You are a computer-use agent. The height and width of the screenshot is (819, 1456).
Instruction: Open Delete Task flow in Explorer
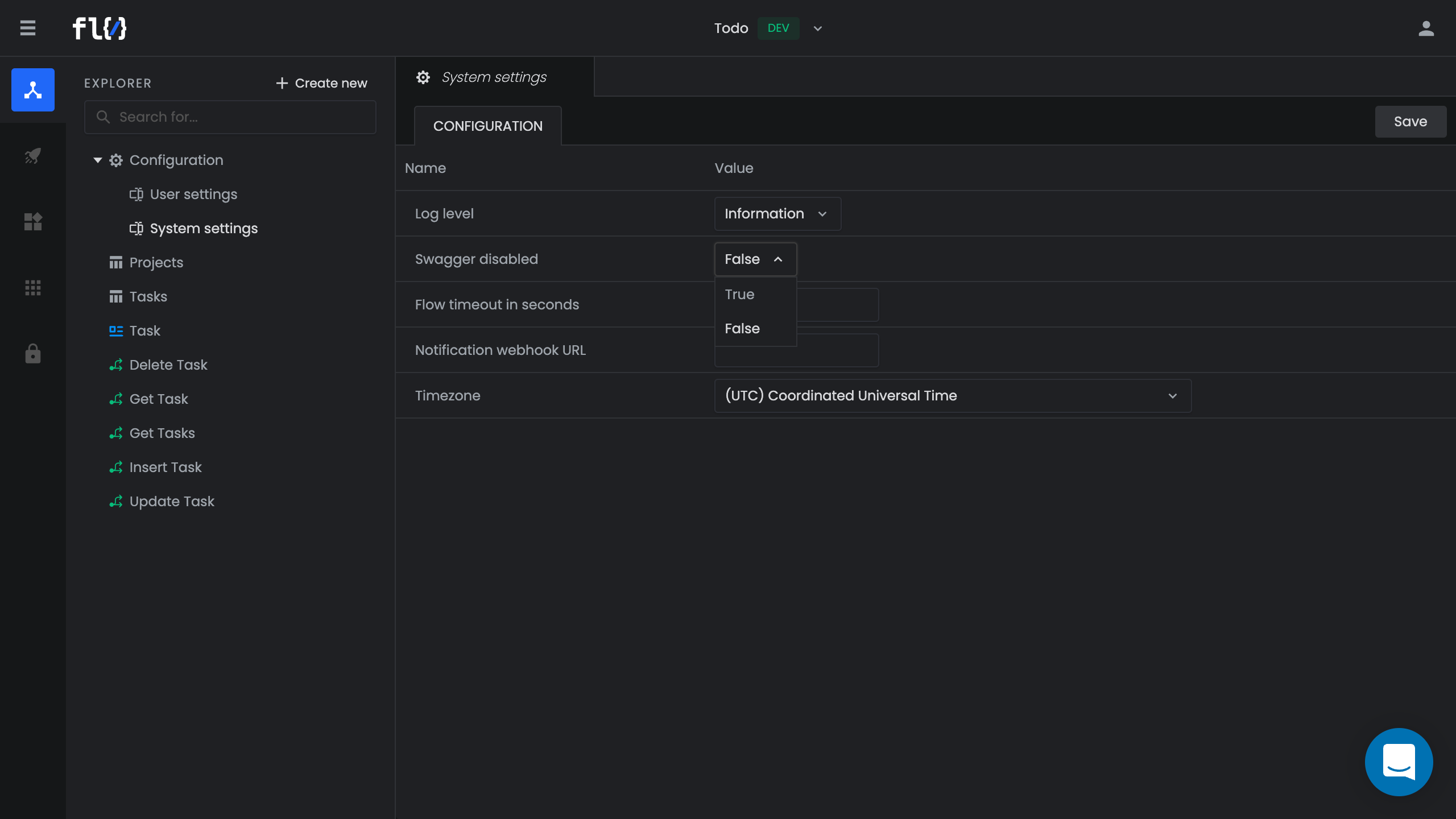[x=168, y=365]
